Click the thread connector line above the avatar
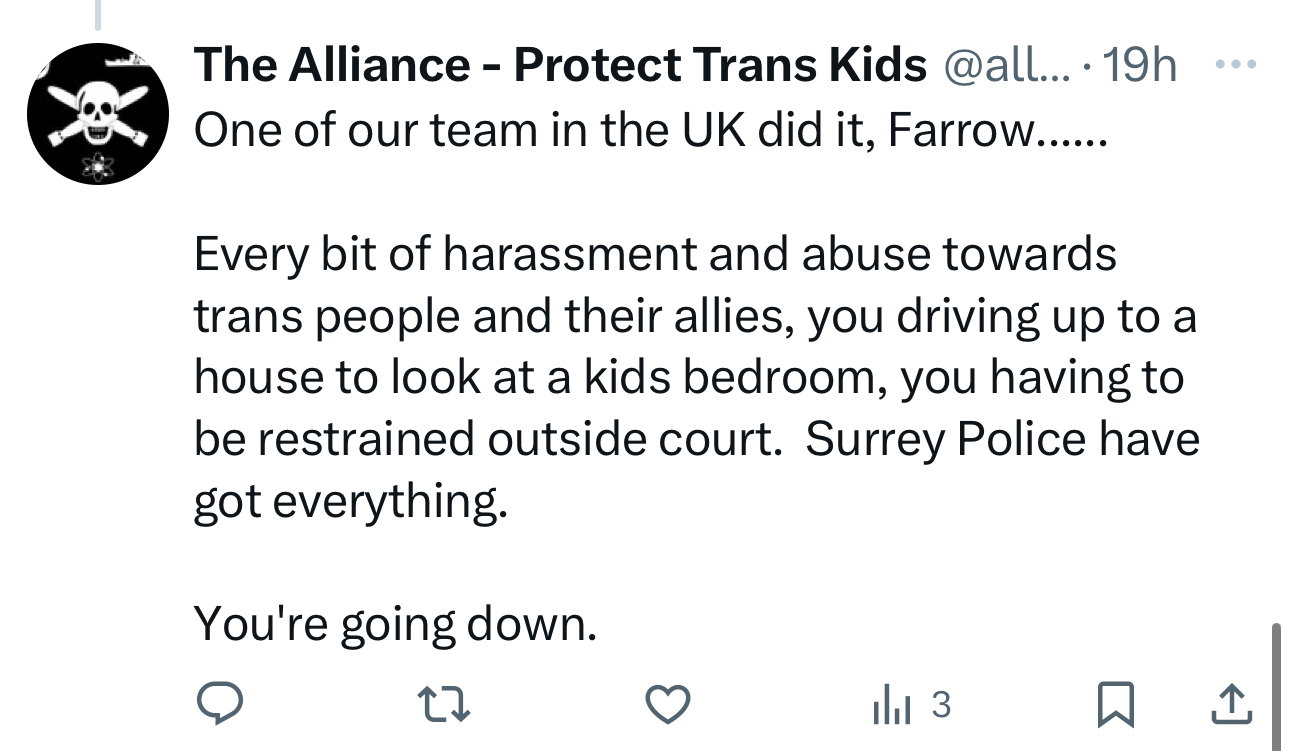1290x751 pixels. point(98,14)
